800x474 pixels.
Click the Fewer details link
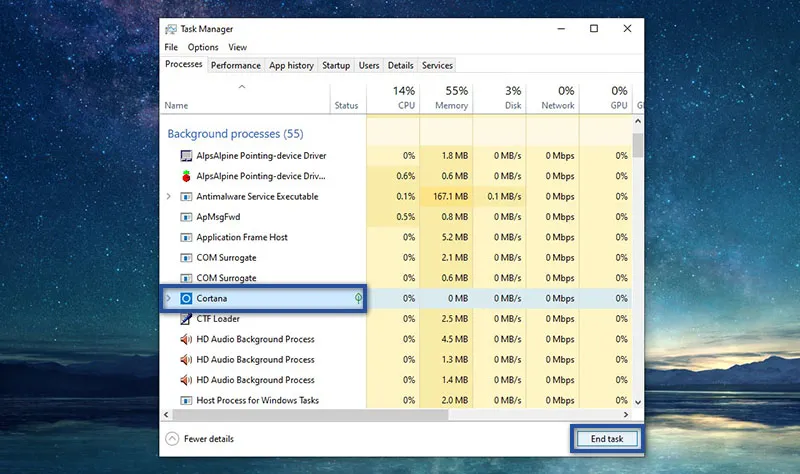pyautogui.click(x=209, y=439)
